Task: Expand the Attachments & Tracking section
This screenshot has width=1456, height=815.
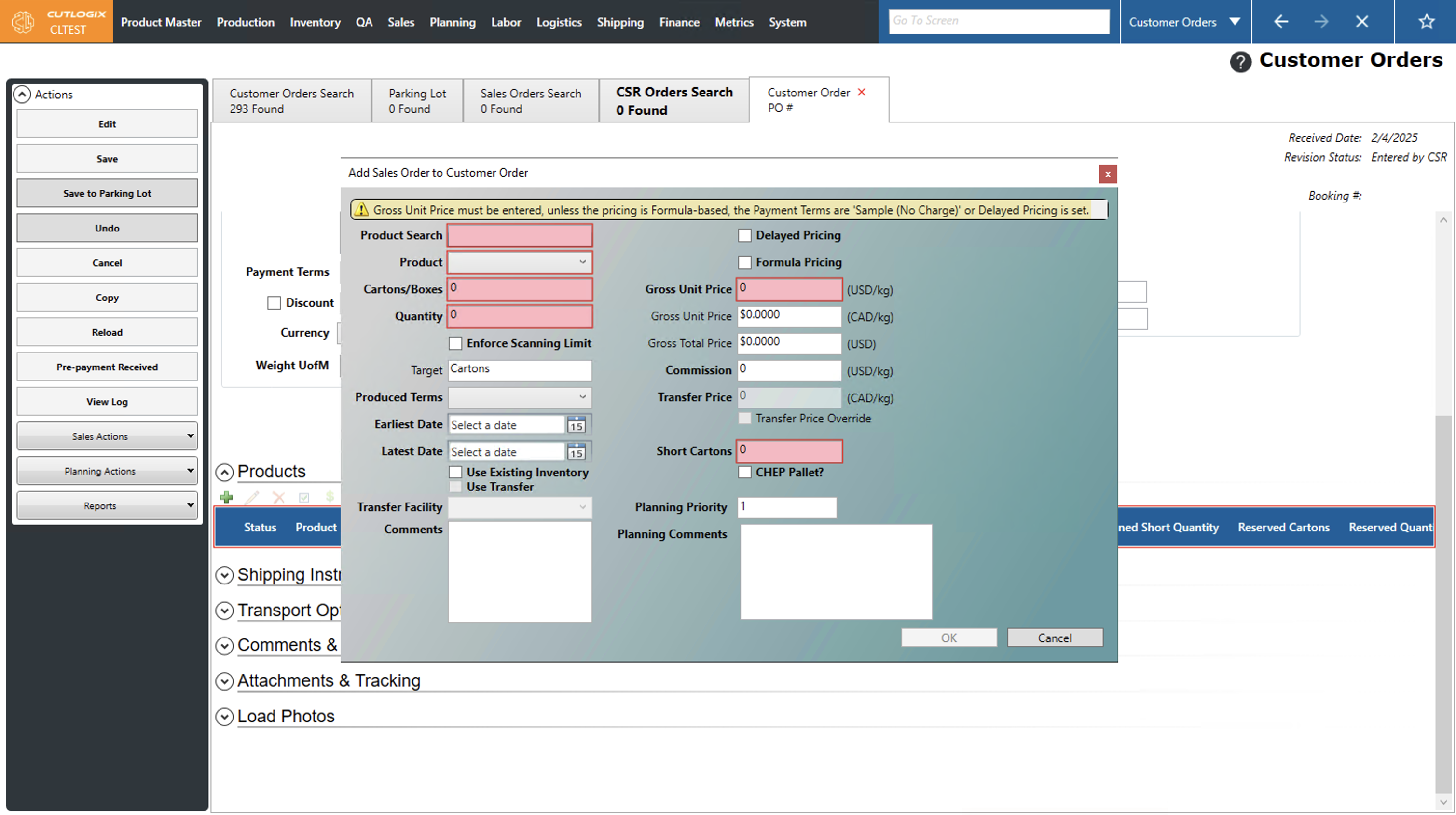Action: (224, 681)
